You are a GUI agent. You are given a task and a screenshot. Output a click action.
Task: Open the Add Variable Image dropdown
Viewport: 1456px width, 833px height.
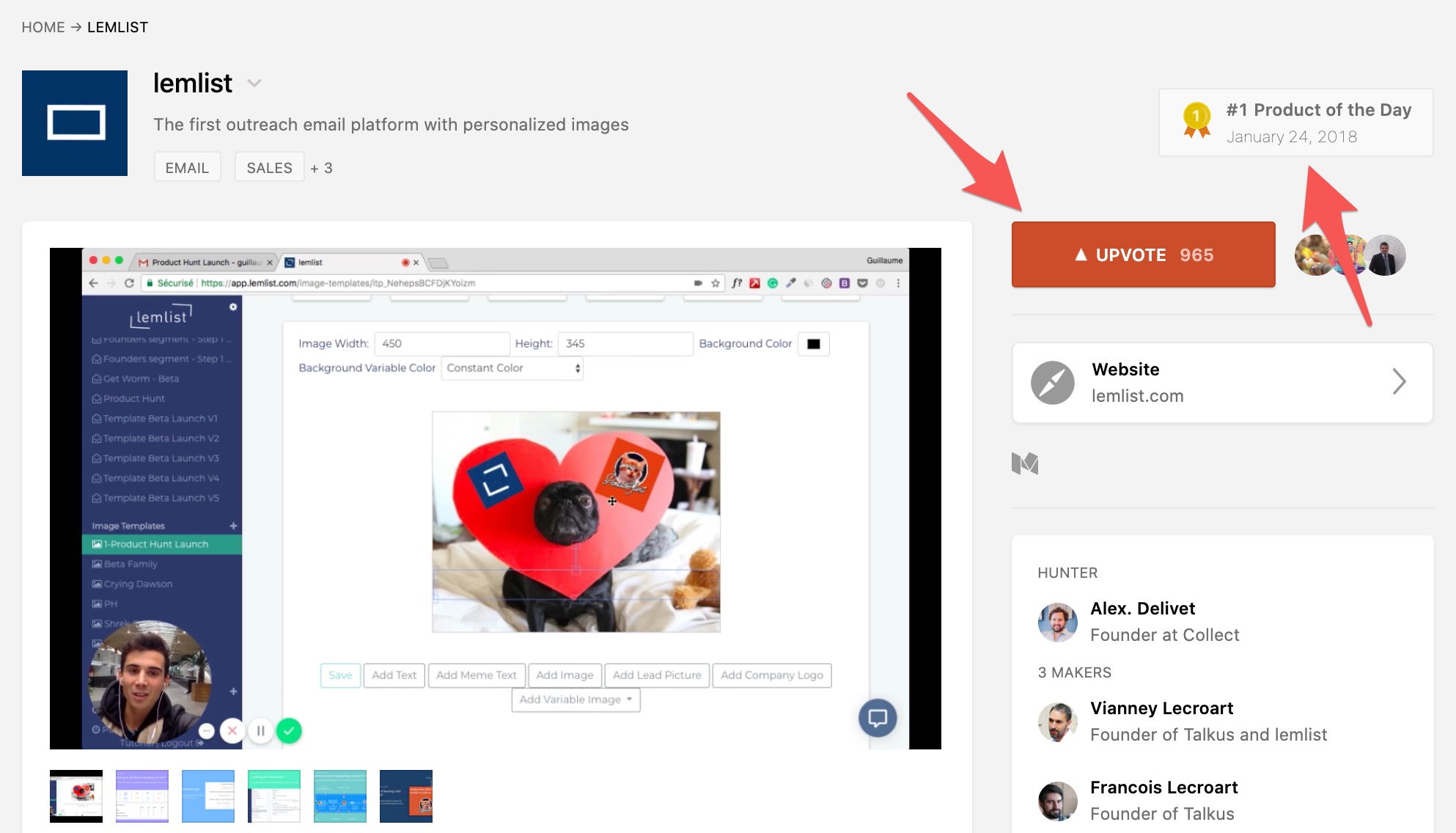pyautogui.click(x=576, y=700)
